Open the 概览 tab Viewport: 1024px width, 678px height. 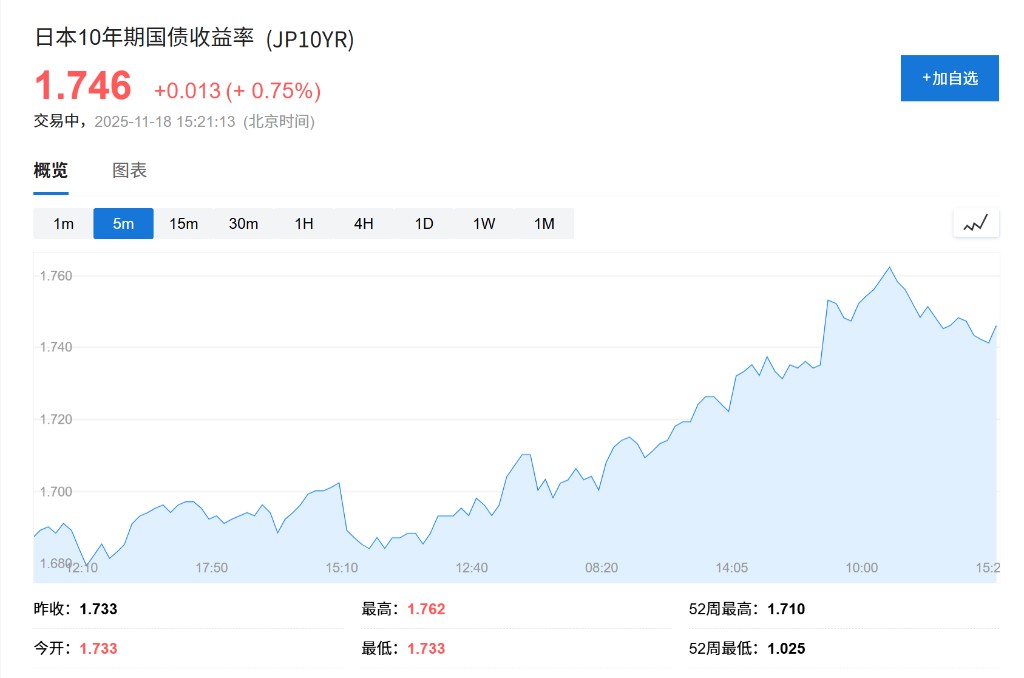[x=51, y=170]
